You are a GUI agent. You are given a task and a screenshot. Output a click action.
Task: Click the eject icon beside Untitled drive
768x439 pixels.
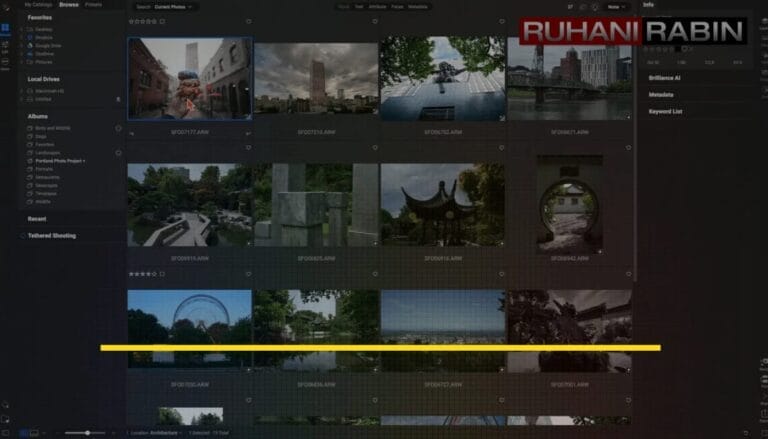point(118,99)
